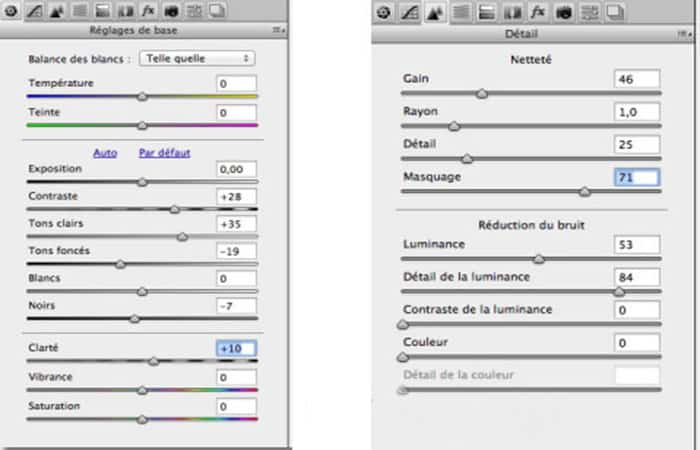Click the Température slider handle
This screenshot has width=700, height=450.
click(142, 96)
